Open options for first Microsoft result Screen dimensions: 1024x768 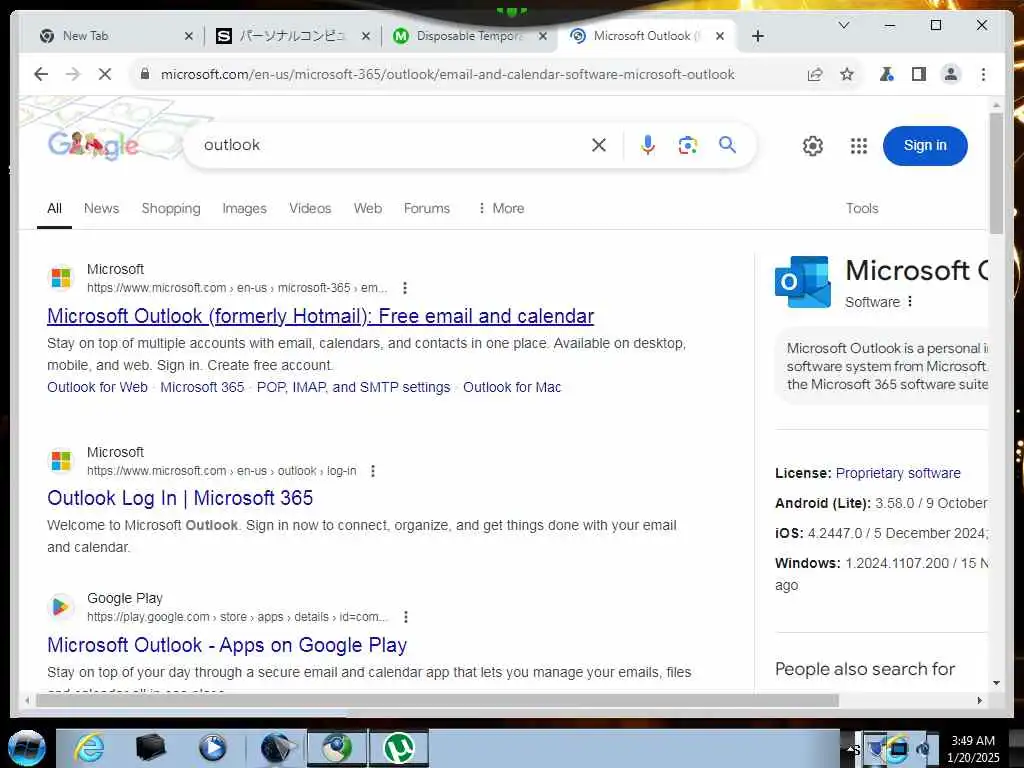pyautogui.click(x=405, y=288)
